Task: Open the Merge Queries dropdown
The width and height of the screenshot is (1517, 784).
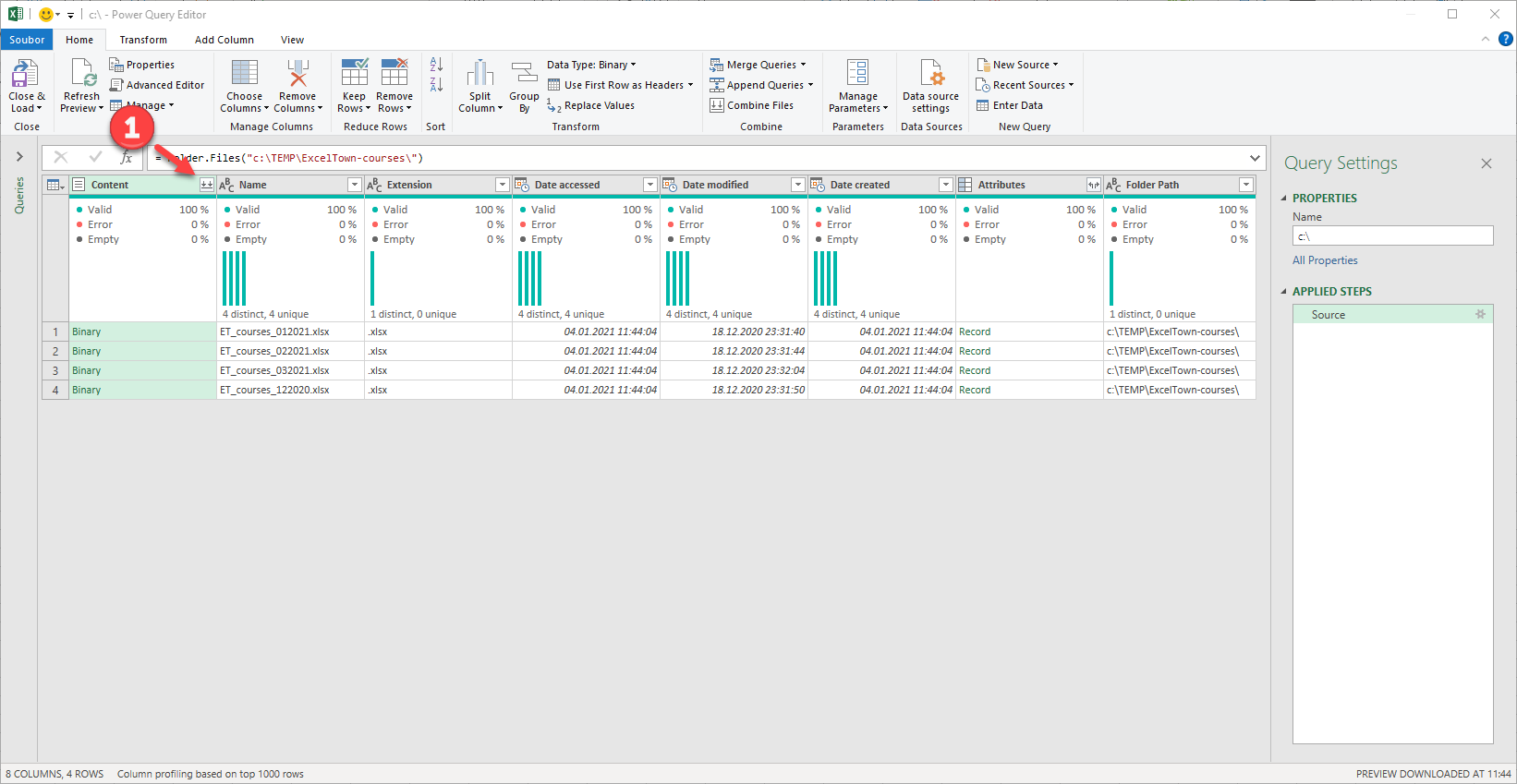Action: [758, 65]
